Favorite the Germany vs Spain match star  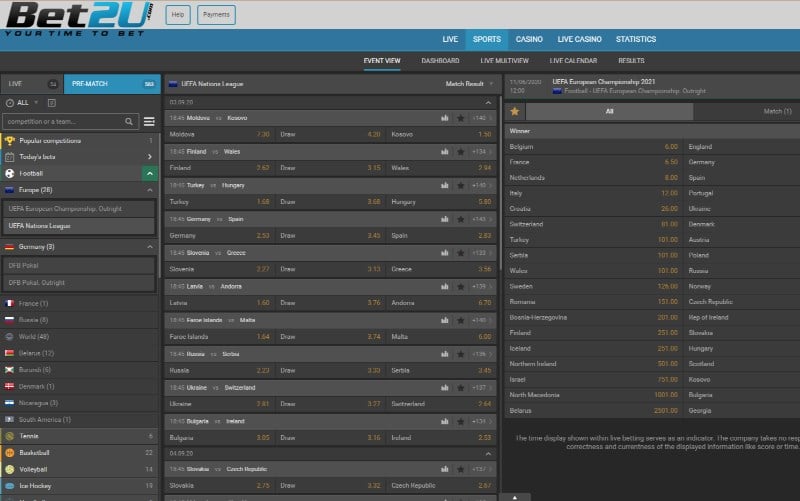(x=461, y=219)
